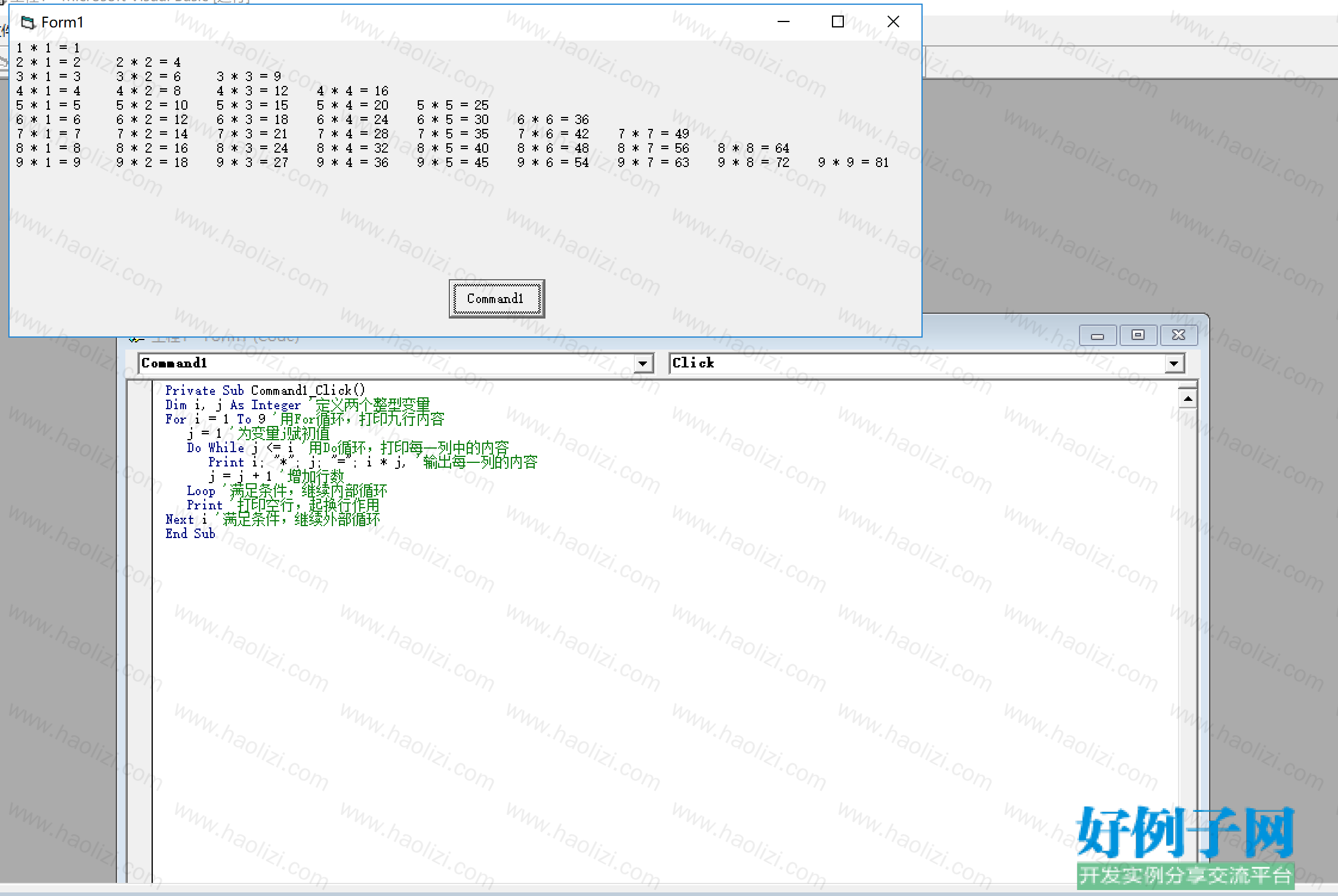Close the Form1 window
The image size is (1338, 896).
[893, 22]
